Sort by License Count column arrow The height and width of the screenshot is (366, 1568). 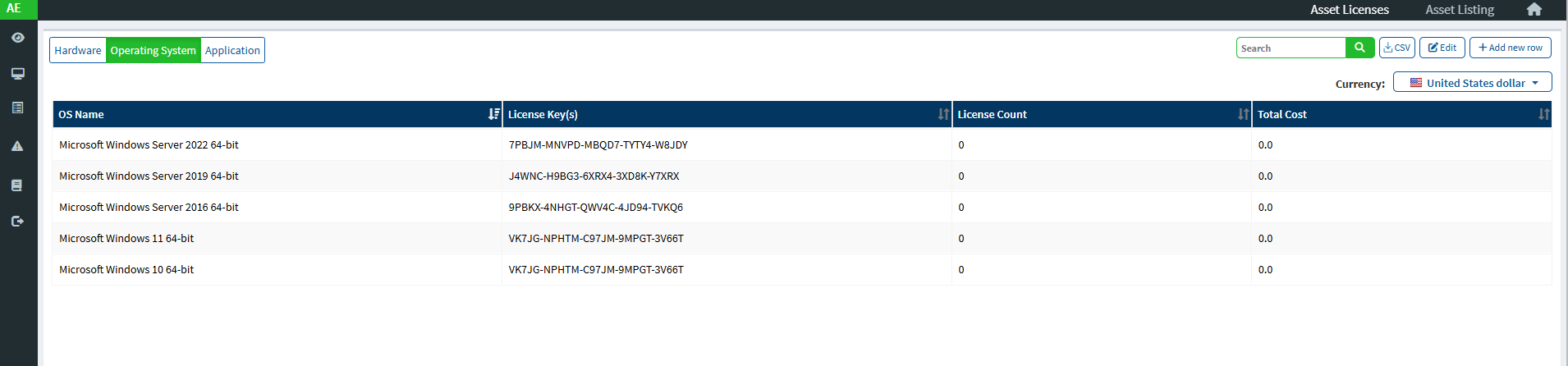click(1243, 114)
